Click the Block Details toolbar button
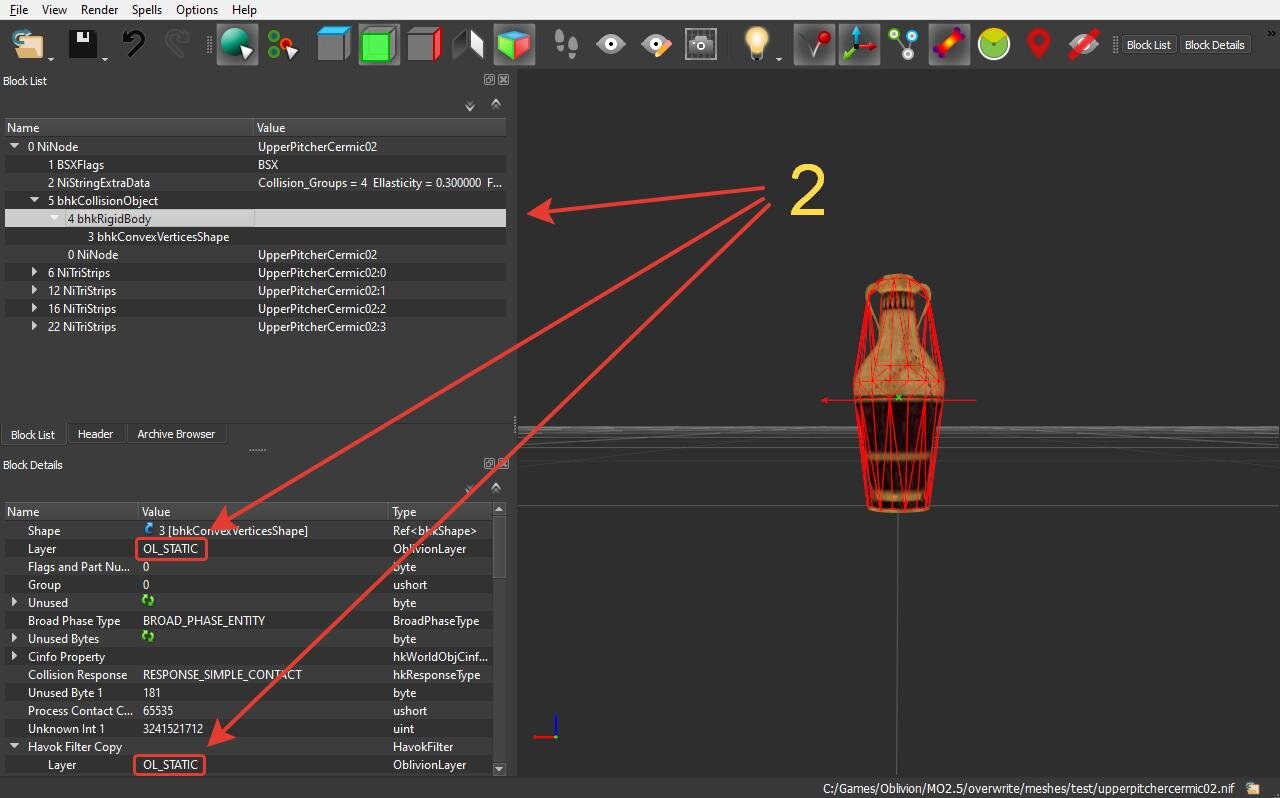This screenshot has height=798, width=1280. click(x=1214, y=45)
